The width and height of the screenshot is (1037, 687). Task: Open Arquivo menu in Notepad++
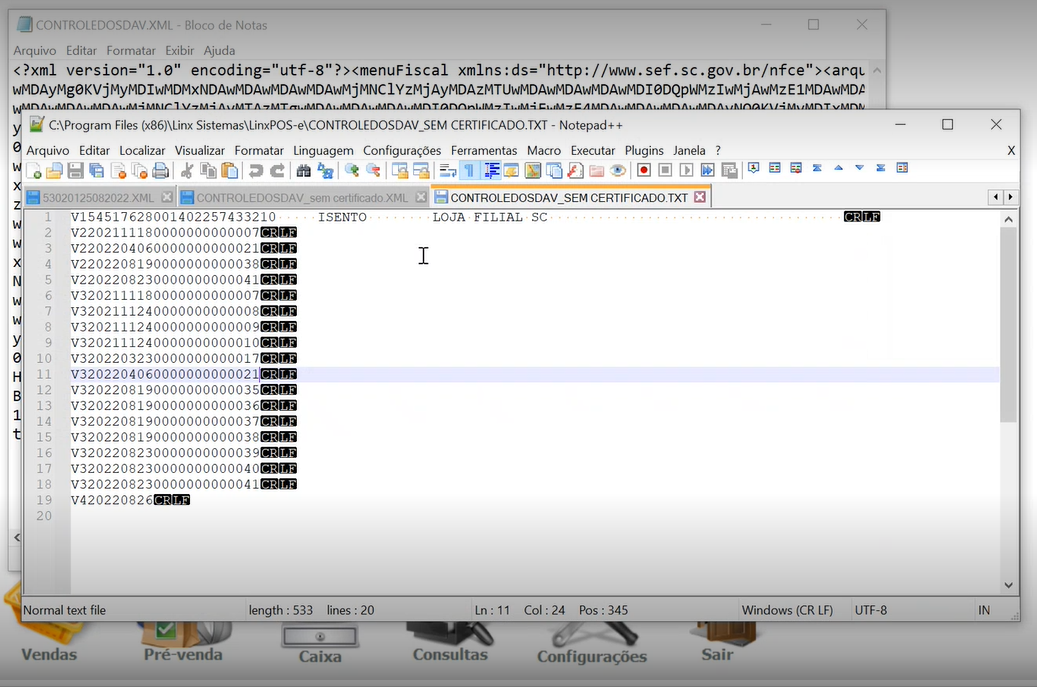(x=48, y=151)
